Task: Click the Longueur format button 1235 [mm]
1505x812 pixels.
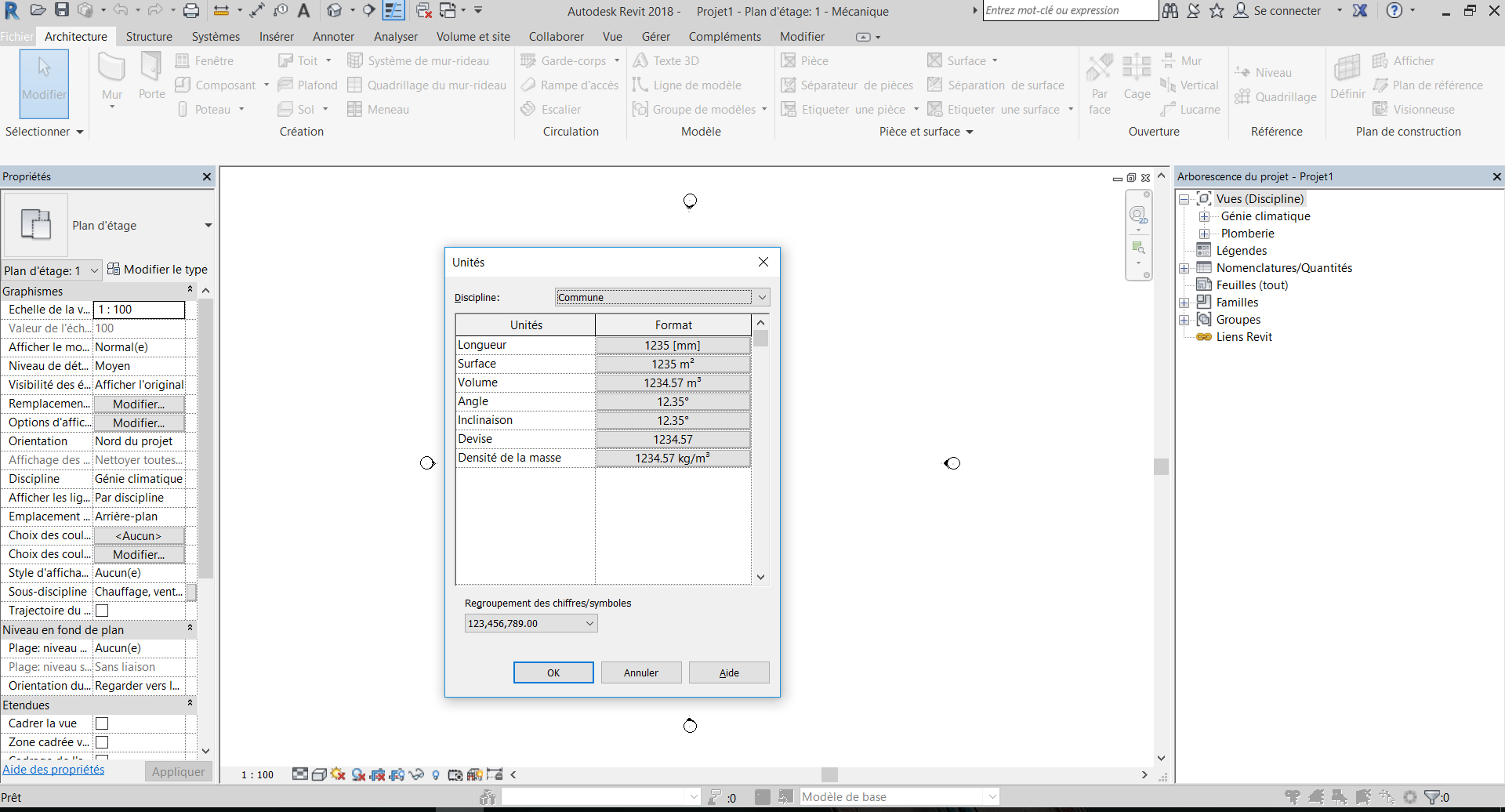Action: click(673, 345)
